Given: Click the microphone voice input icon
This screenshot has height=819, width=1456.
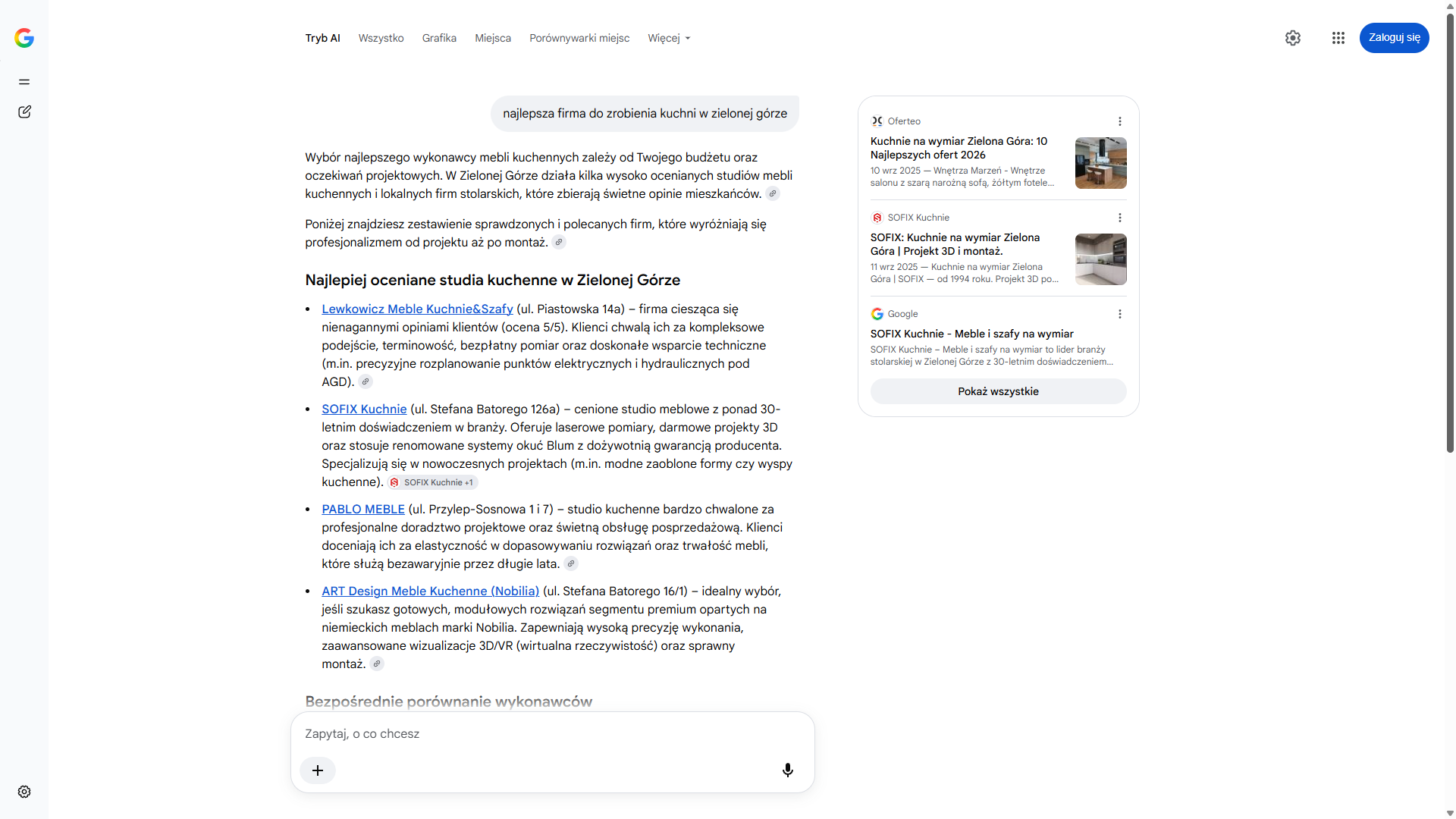Looking at the screenshot, I should pos(788,770).
